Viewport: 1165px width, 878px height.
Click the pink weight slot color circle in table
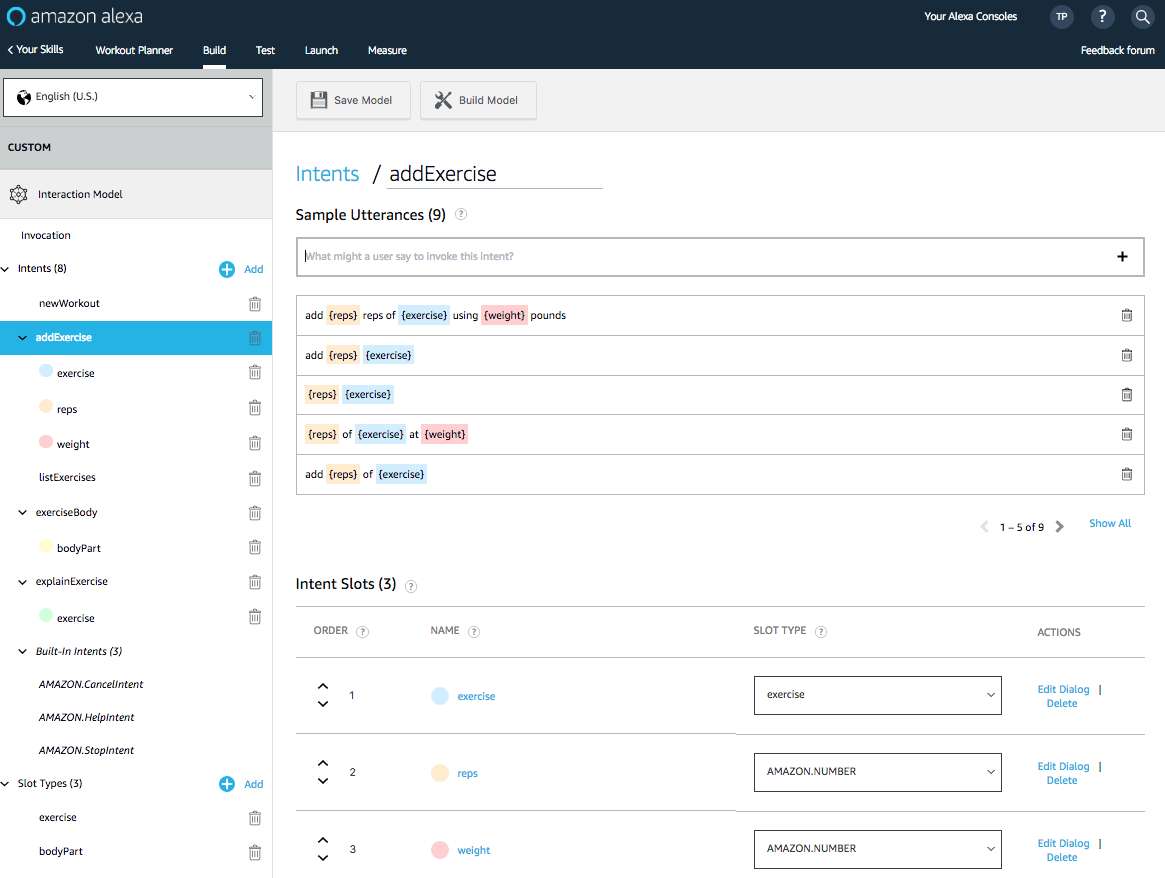click(440, 850)
